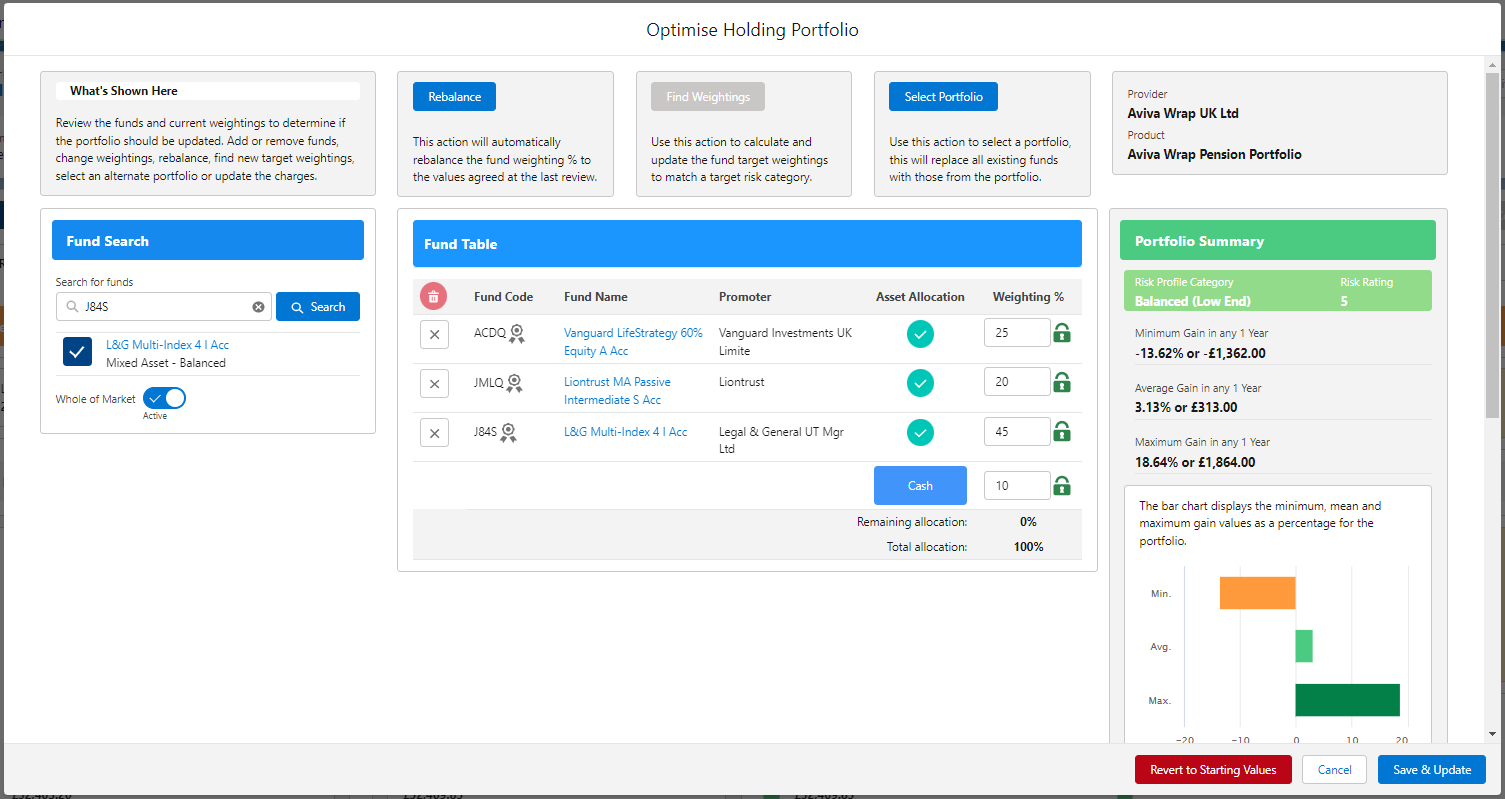The height and width of the screenshot is (799, 1505).
Task: Click the dark green Max. bar in chart
Action: 1347,700
